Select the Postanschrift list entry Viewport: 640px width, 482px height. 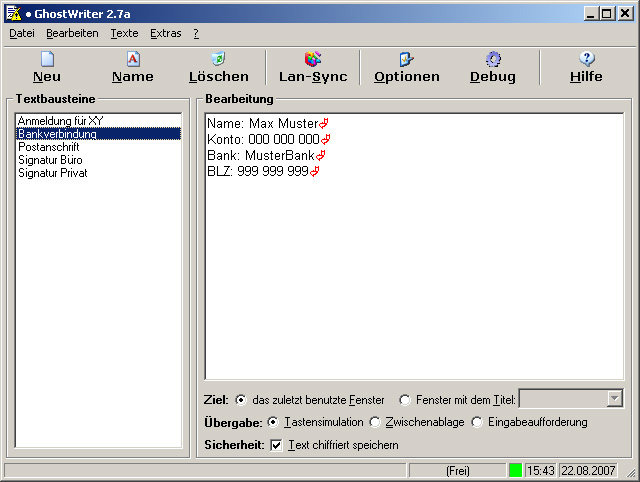pyautogui.click(x=98, y=147)
